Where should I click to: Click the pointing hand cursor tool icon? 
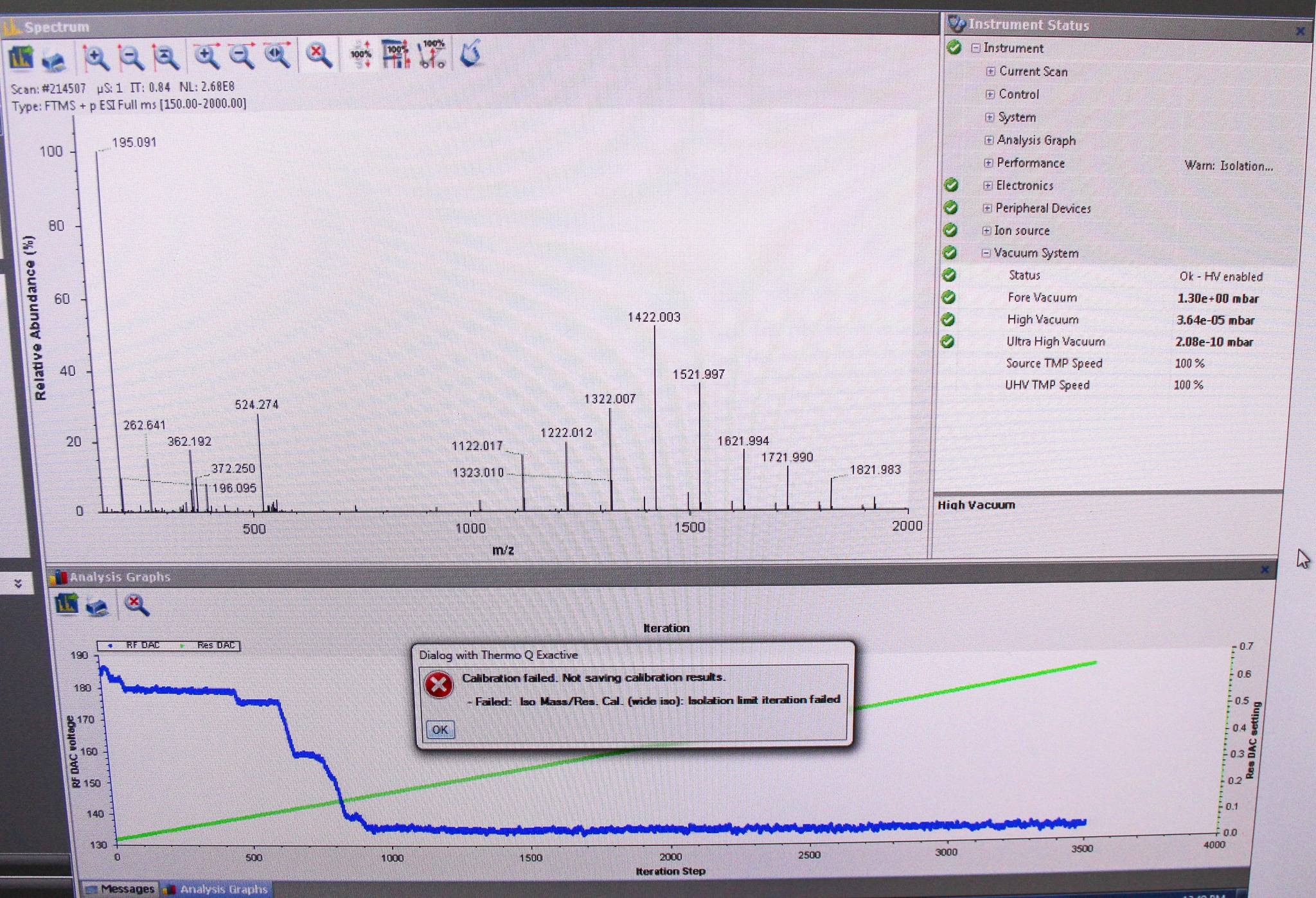click(x=471, y=53)
